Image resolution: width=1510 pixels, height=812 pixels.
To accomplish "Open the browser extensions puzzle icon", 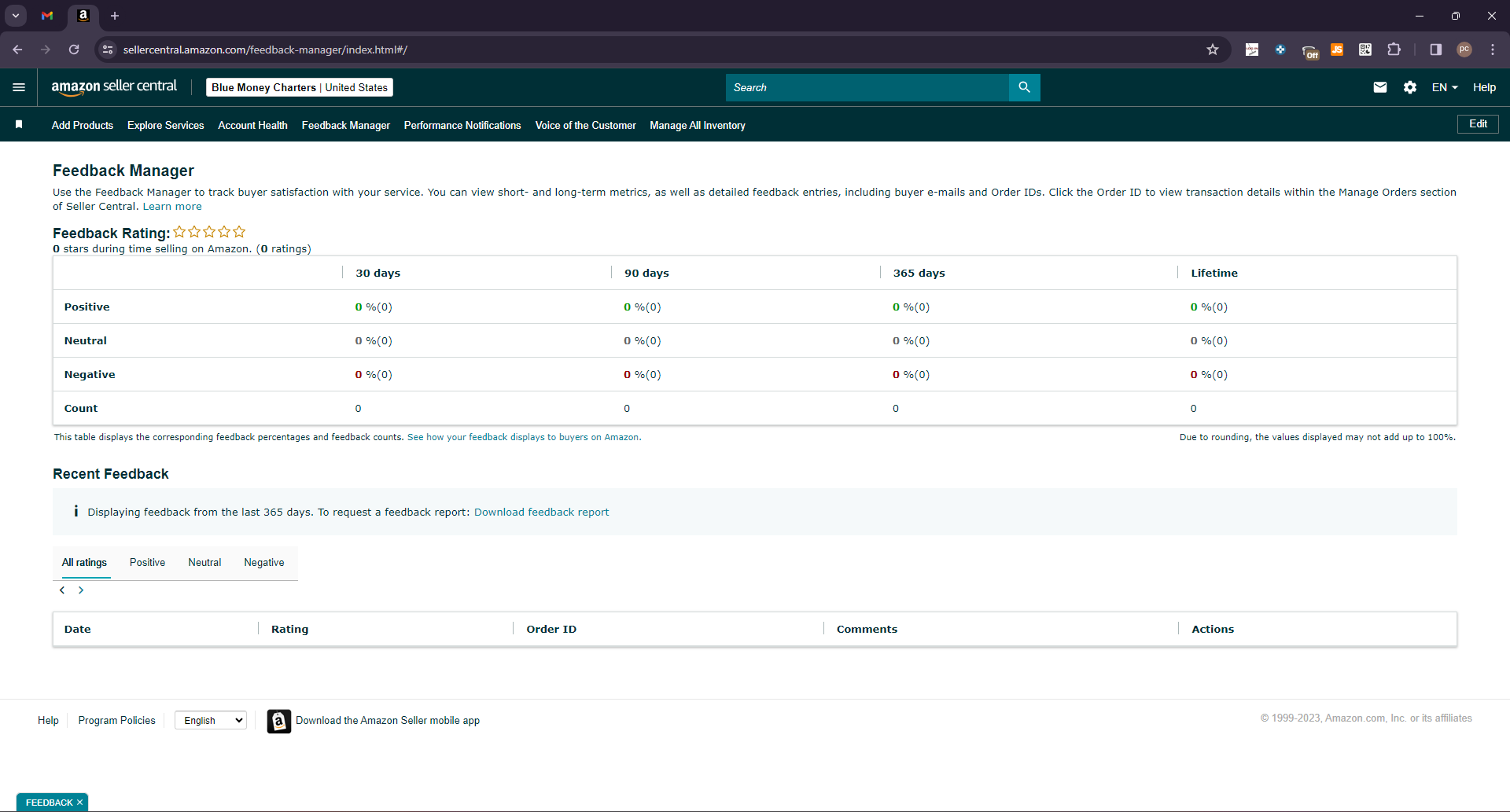I will (x=1394, y=50).
